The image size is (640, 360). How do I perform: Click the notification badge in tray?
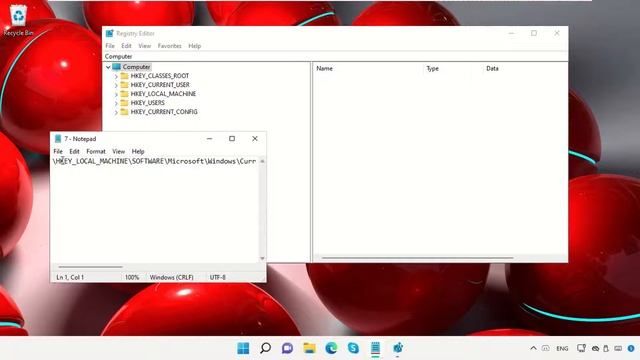tap(631, 348)
